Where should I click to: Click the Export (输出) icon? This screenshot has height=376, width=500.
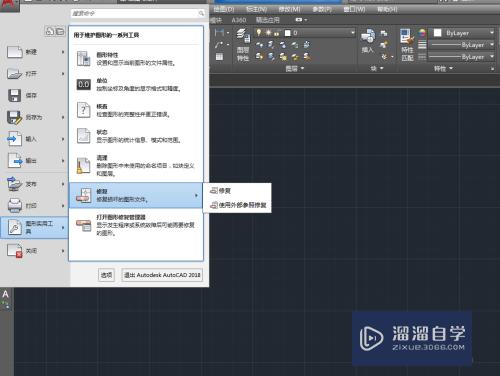[15, 161]
